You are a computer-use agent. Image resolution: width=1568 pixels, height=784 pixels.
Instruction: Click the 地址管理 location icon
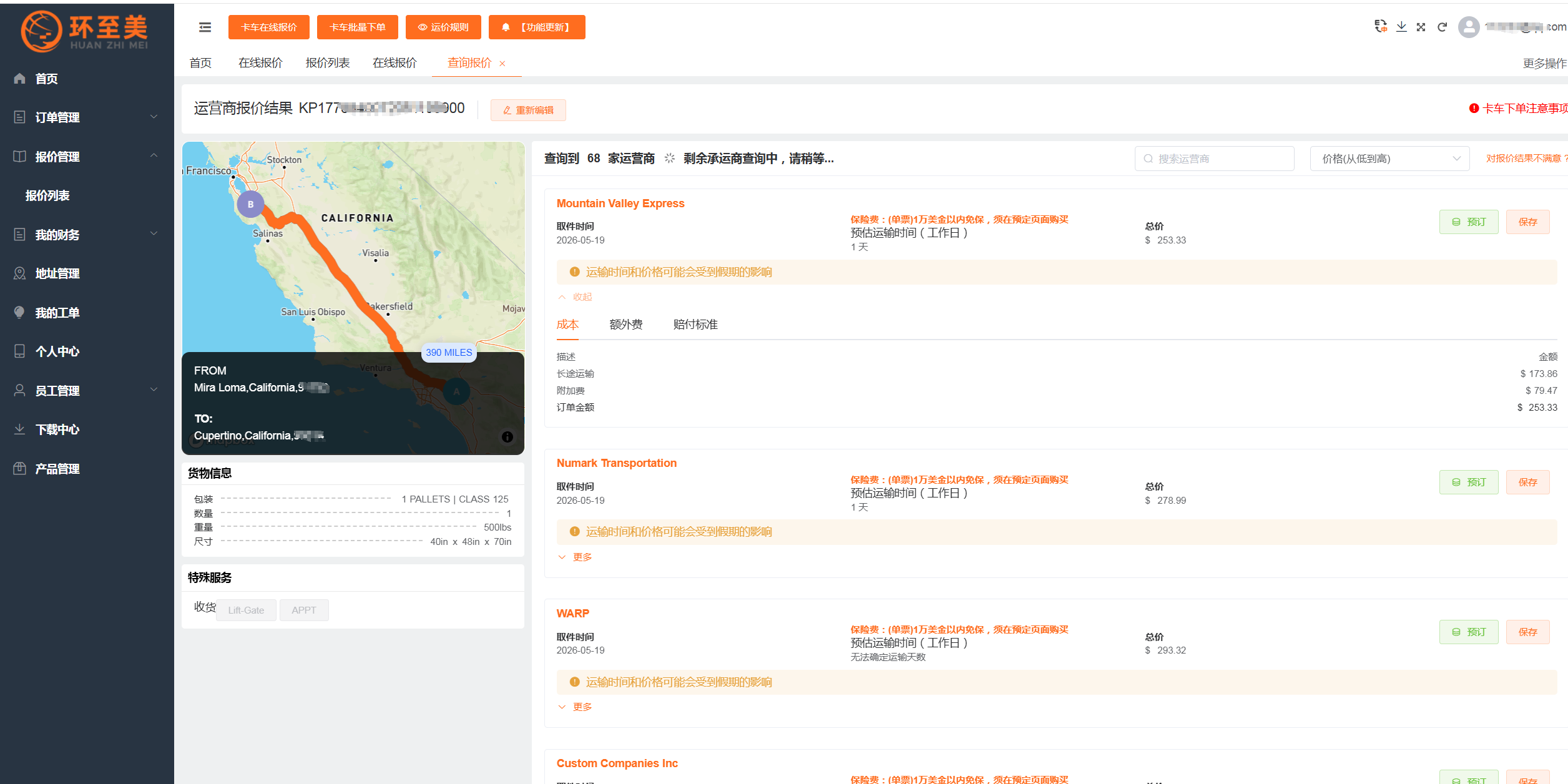[x=20, y=273]
